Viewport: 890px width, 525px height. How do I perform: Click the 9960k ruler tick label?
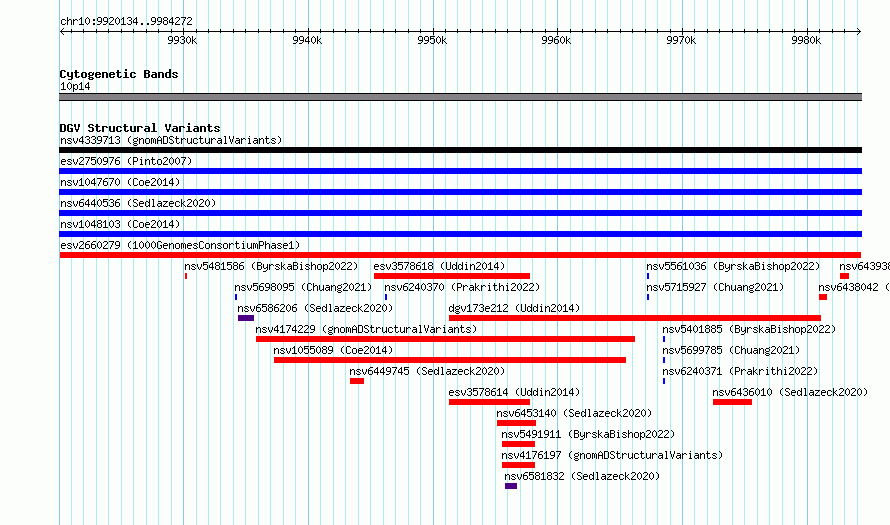556,40
